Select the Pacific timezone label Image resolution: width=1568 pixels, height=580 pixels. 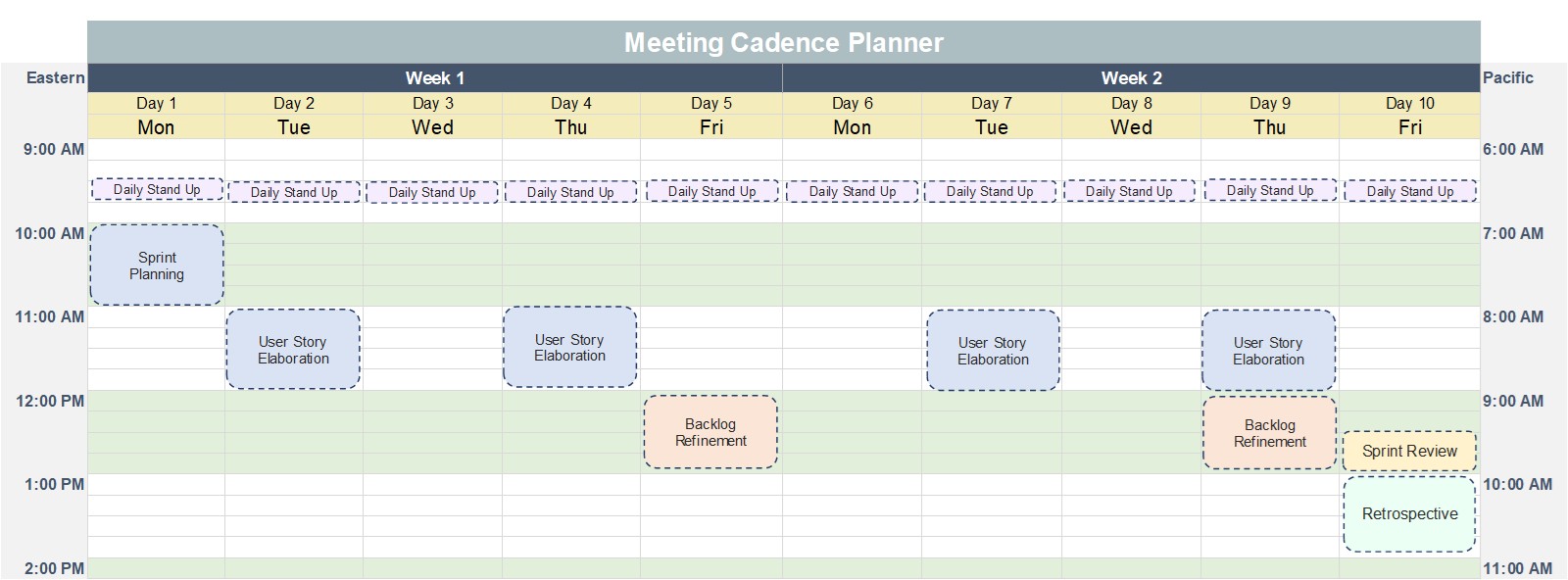[x=1507, y=78]
